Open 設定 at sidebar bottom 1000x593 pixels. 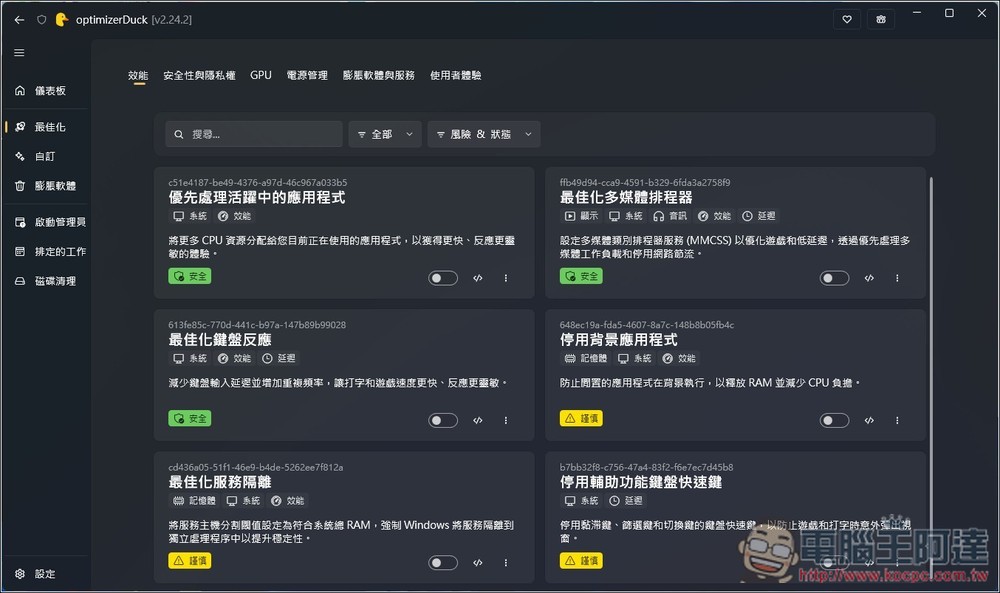[46, 574]
